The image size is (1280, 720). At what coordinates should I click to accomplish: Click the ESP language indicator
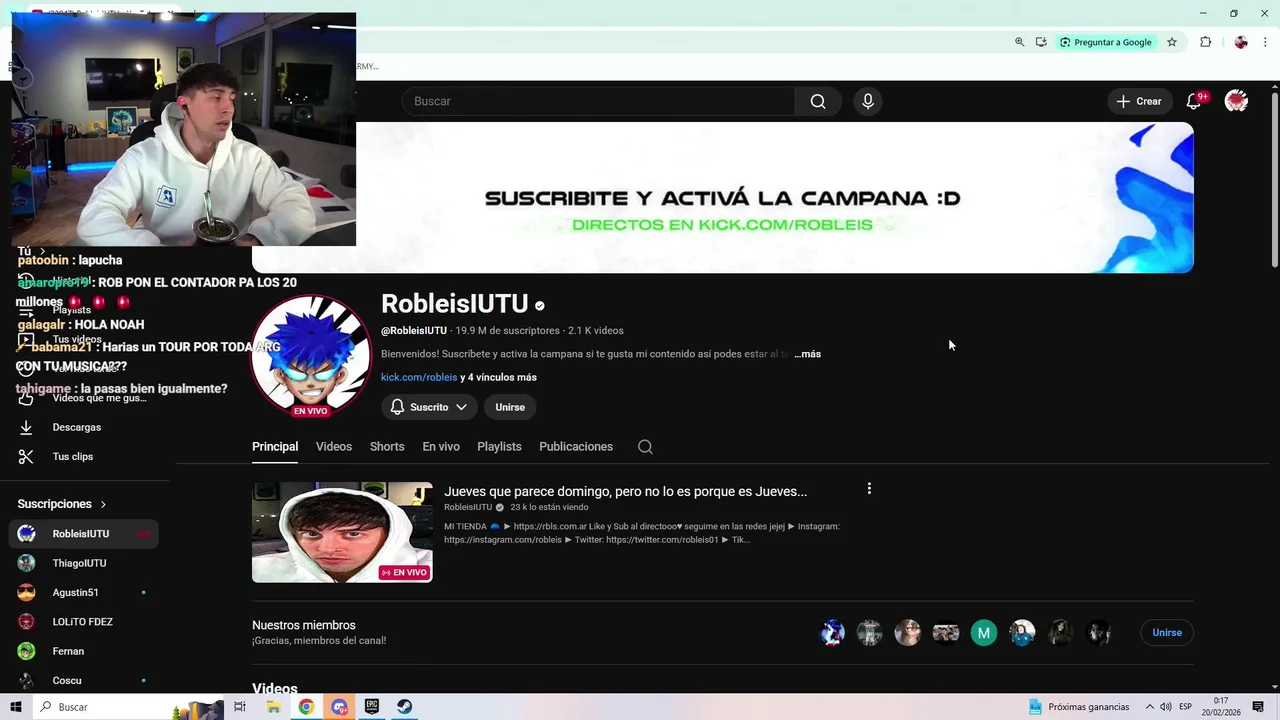coord(1185,707)
